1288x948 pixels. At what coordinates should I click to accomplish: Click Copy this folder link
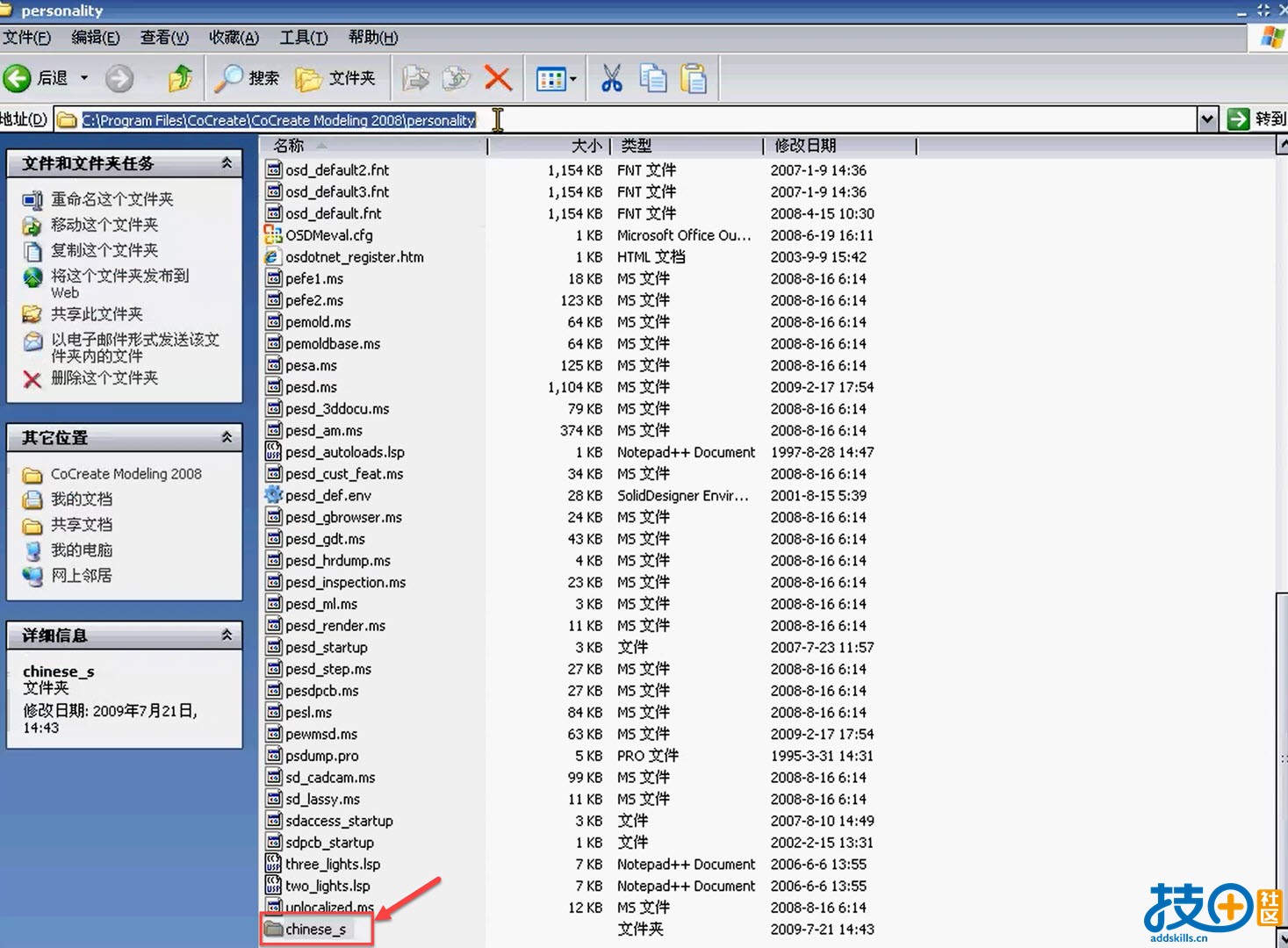click(x=104, y=250)
